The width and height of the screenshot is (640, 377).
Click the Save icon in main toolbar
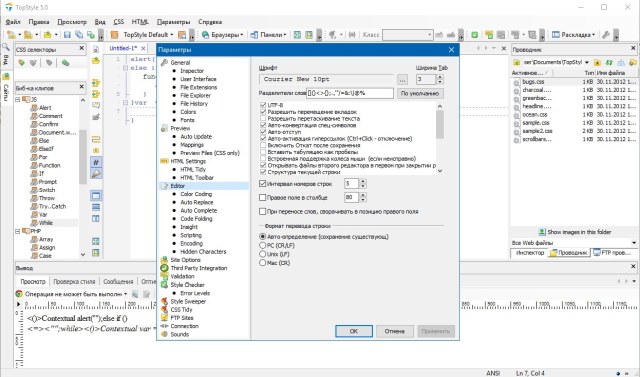click(x=67, y=35)
